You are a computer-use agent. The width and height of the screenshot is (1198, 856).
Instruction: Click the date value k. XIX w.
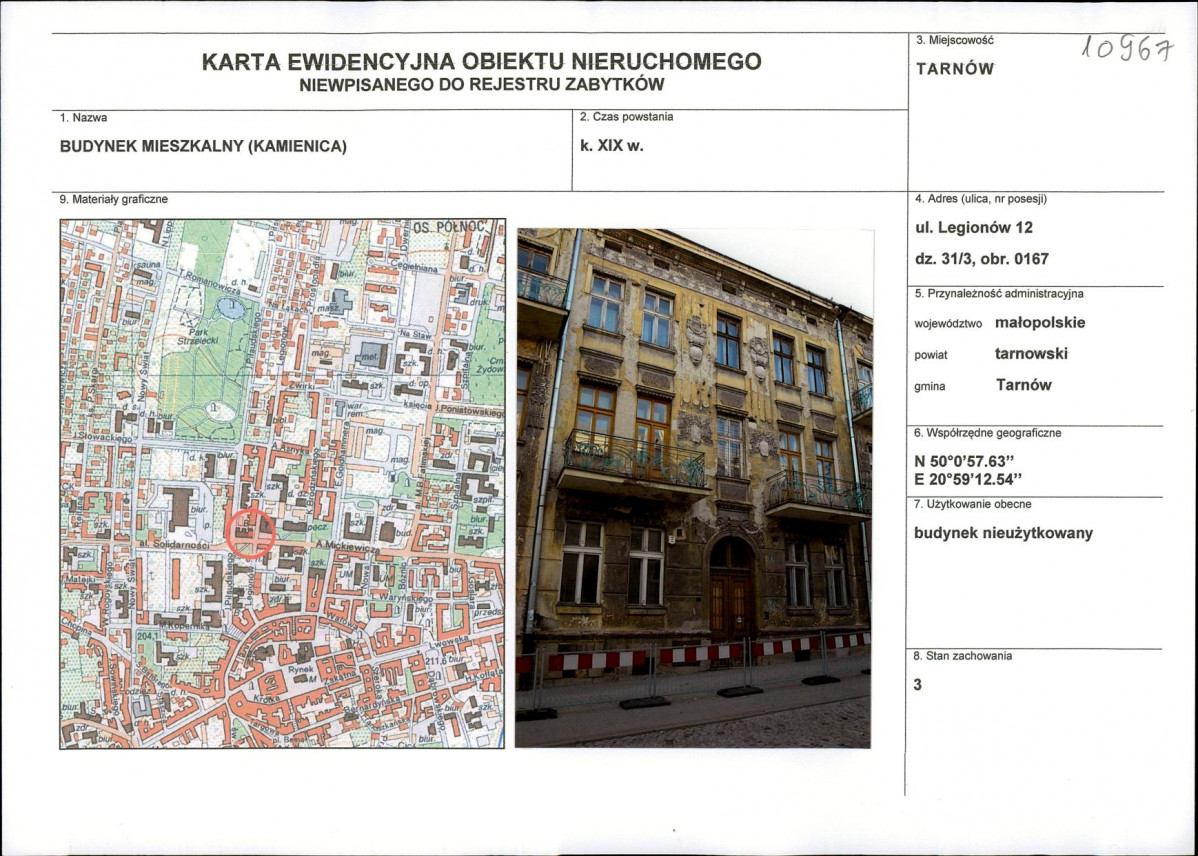coord(611,146)
